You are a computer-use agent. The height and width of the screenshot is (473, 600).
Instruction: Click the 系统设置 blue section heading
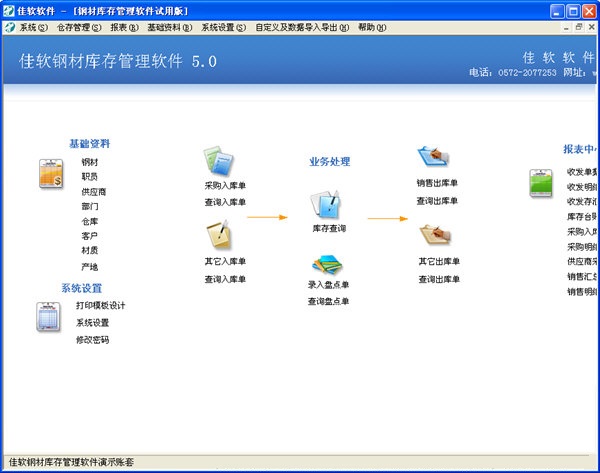(82, 288)
